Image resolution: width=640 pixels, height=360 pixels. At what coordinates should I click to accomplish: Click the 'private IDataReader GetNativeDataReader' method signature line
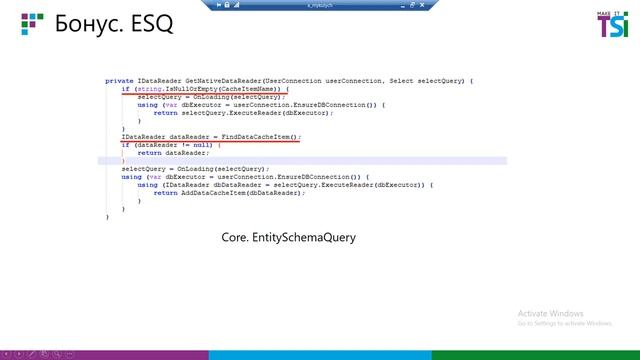(289, 81)
